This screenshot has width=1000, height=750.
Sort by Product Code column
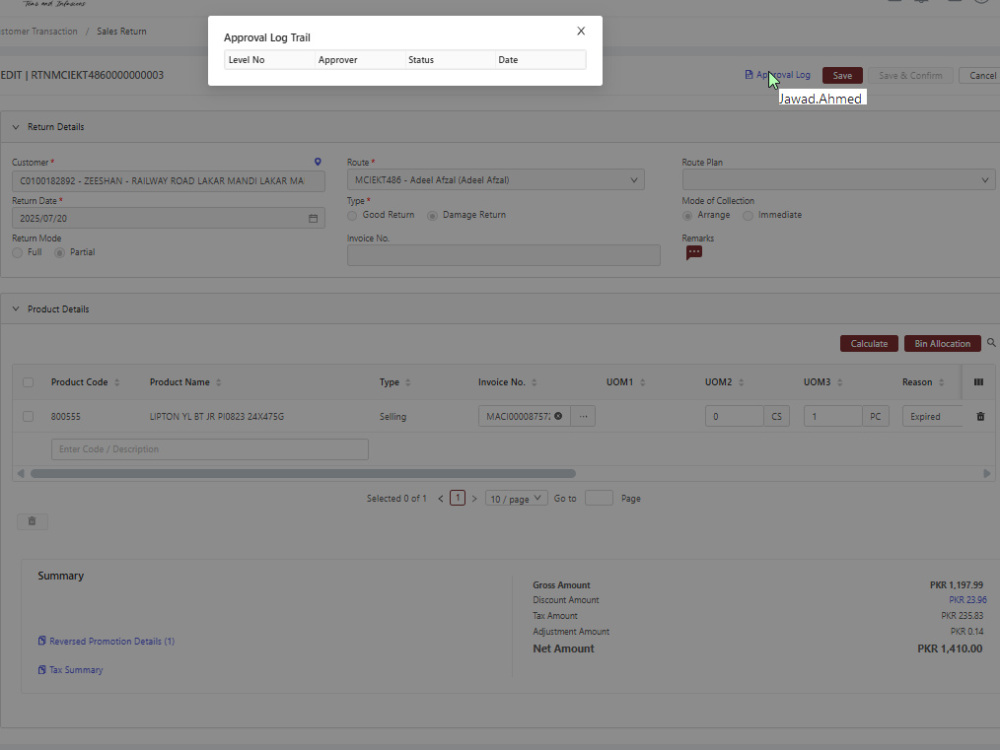tap(117, 382)
